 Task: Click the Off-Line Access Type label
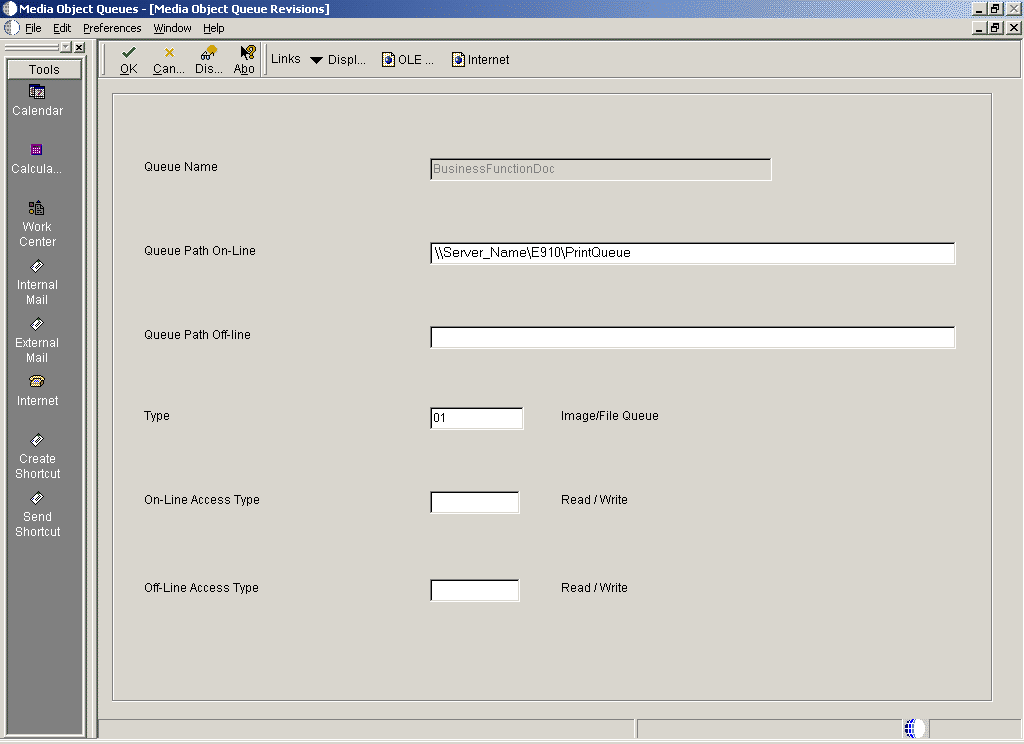pos(201,588)
